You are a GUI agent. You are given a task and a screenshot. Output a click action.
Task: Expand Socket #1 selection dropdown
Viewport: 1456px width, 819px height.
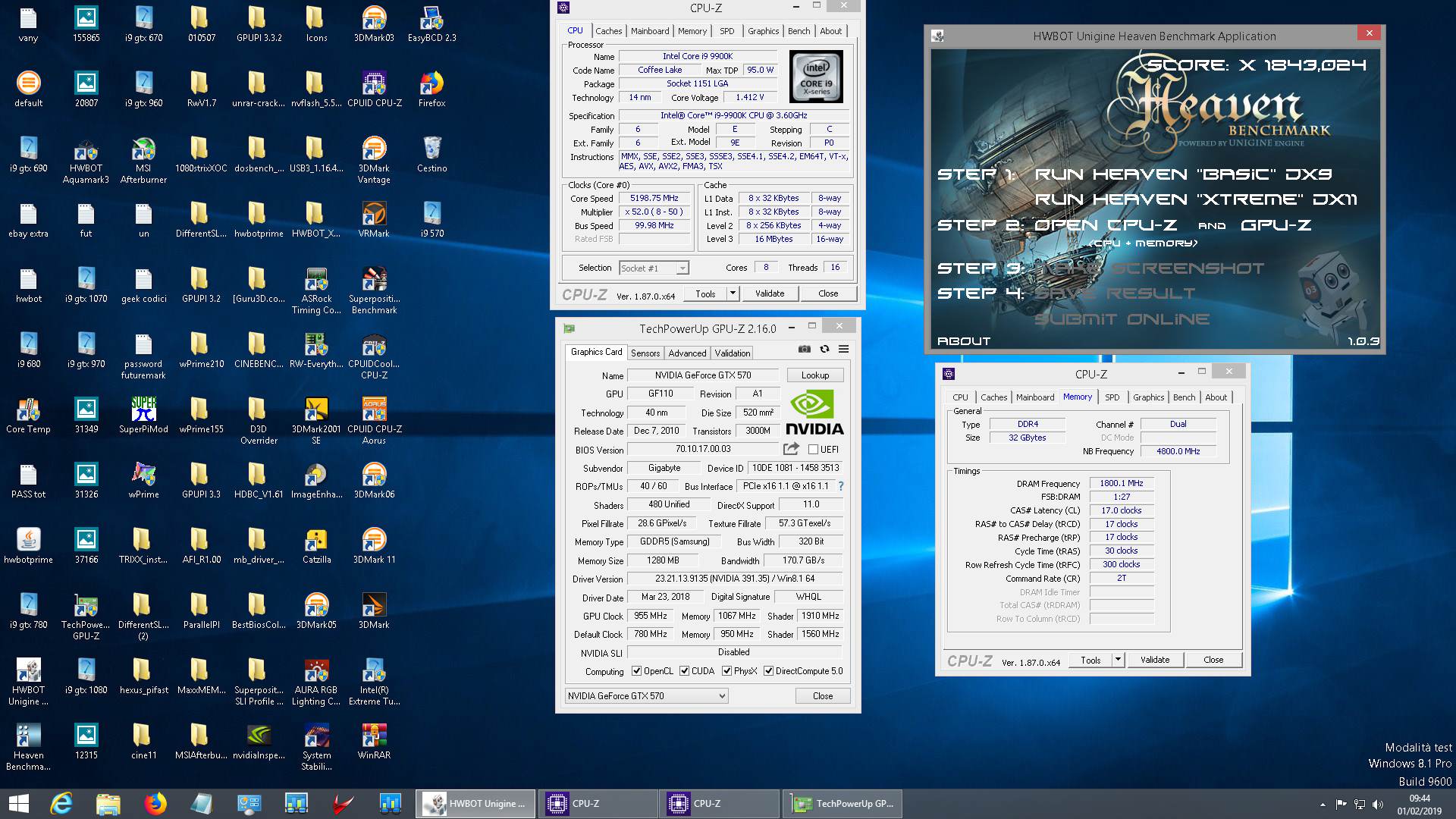pos(682,268)
